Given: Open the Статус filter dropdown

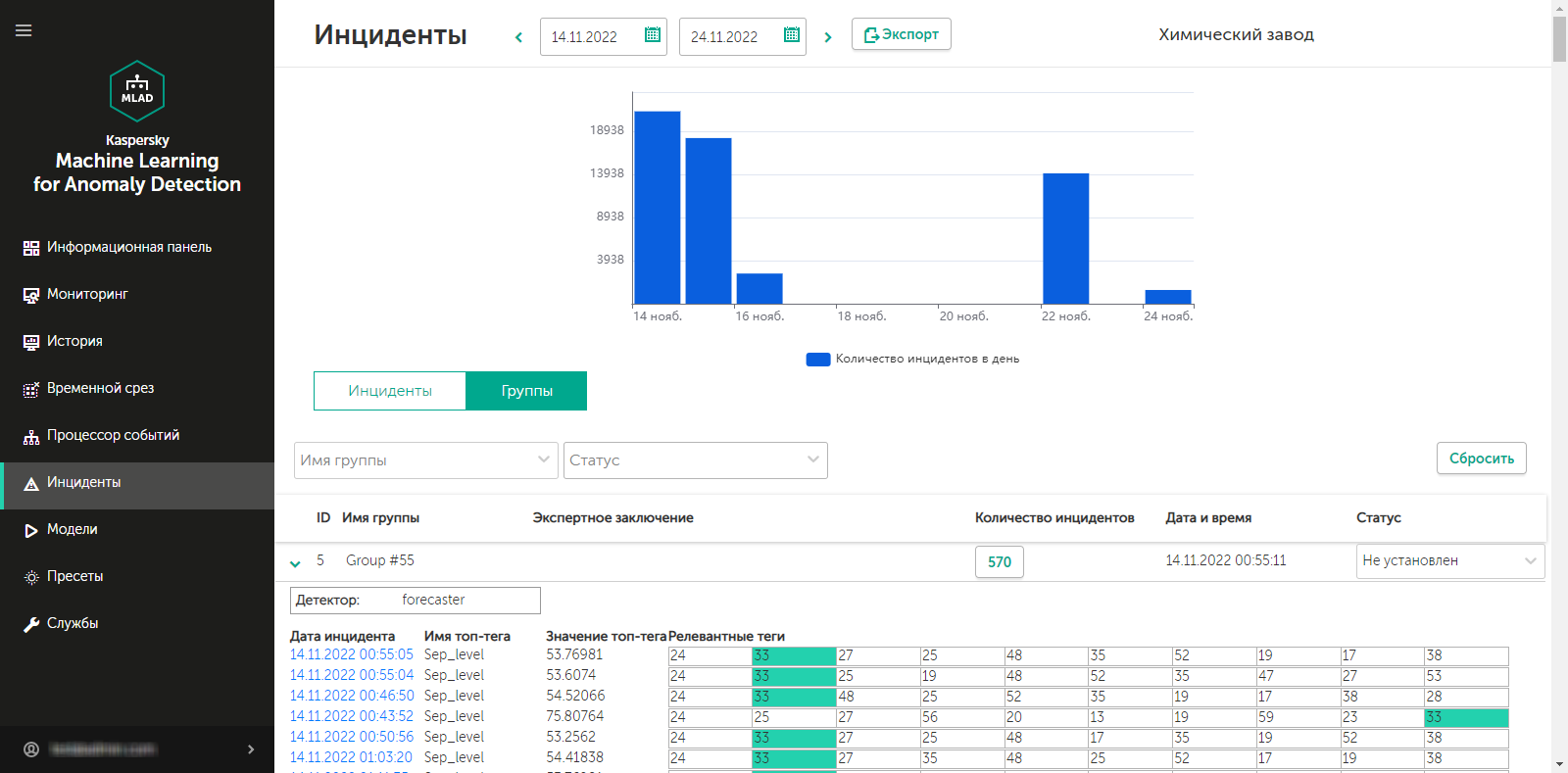Looking at the screenshot, I should coord(695,460).
